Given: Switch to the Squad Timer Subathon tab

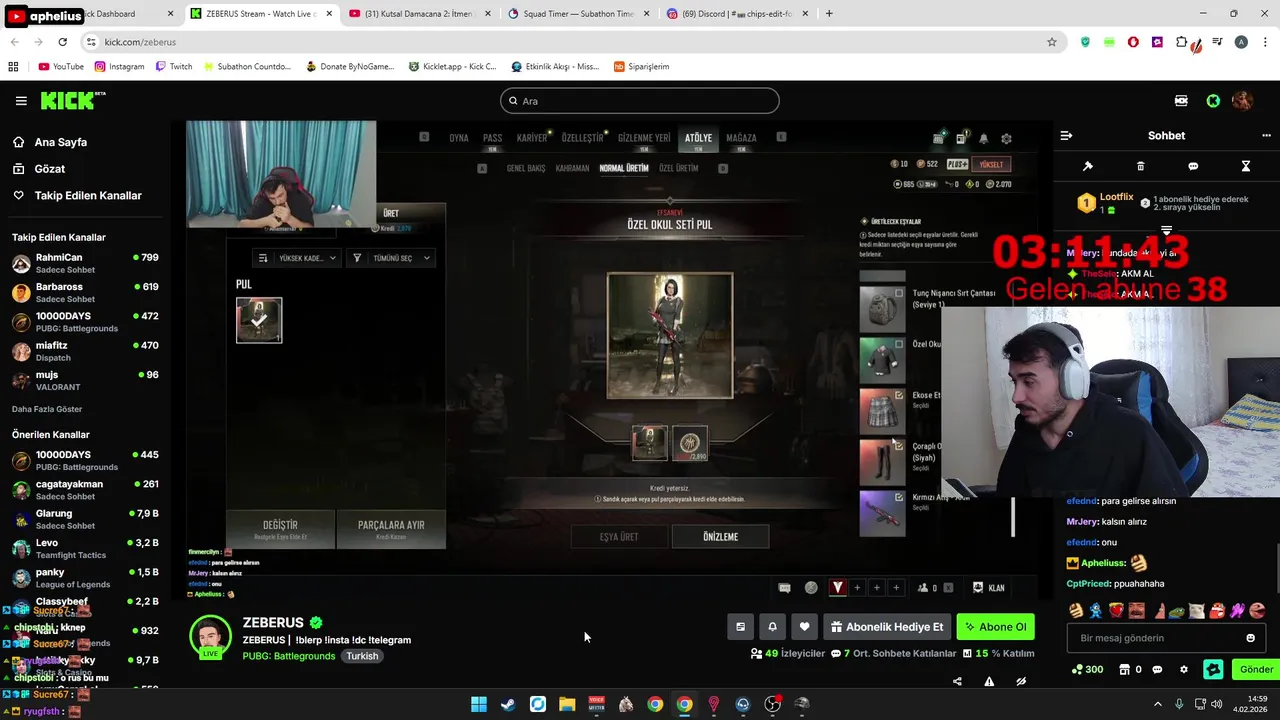Looking at the screenshot, I should pos(577,14).
